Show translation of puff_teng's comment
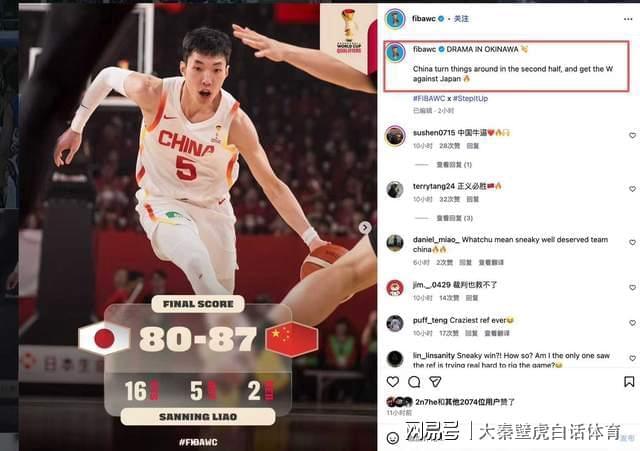Viewport: 640px width, 451px height. click(496, 333)
